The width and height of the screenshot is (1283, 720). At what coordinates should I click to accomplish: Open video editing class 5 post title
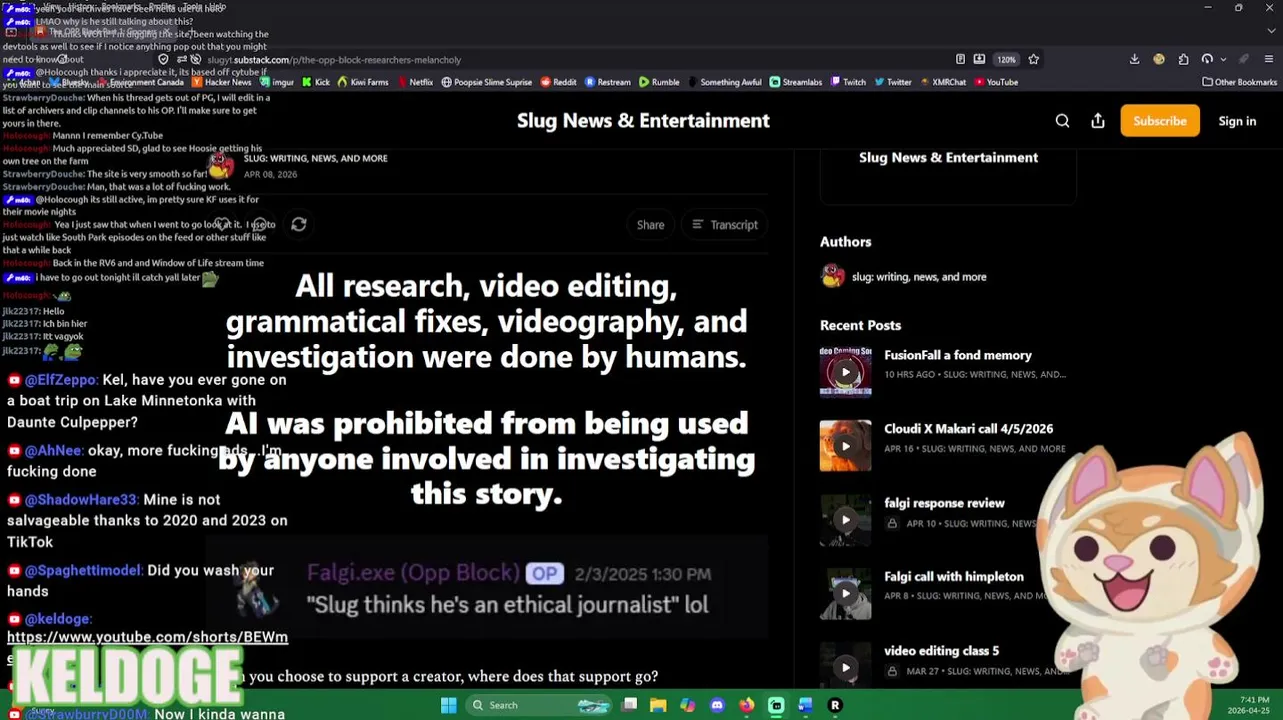(941, 651)
